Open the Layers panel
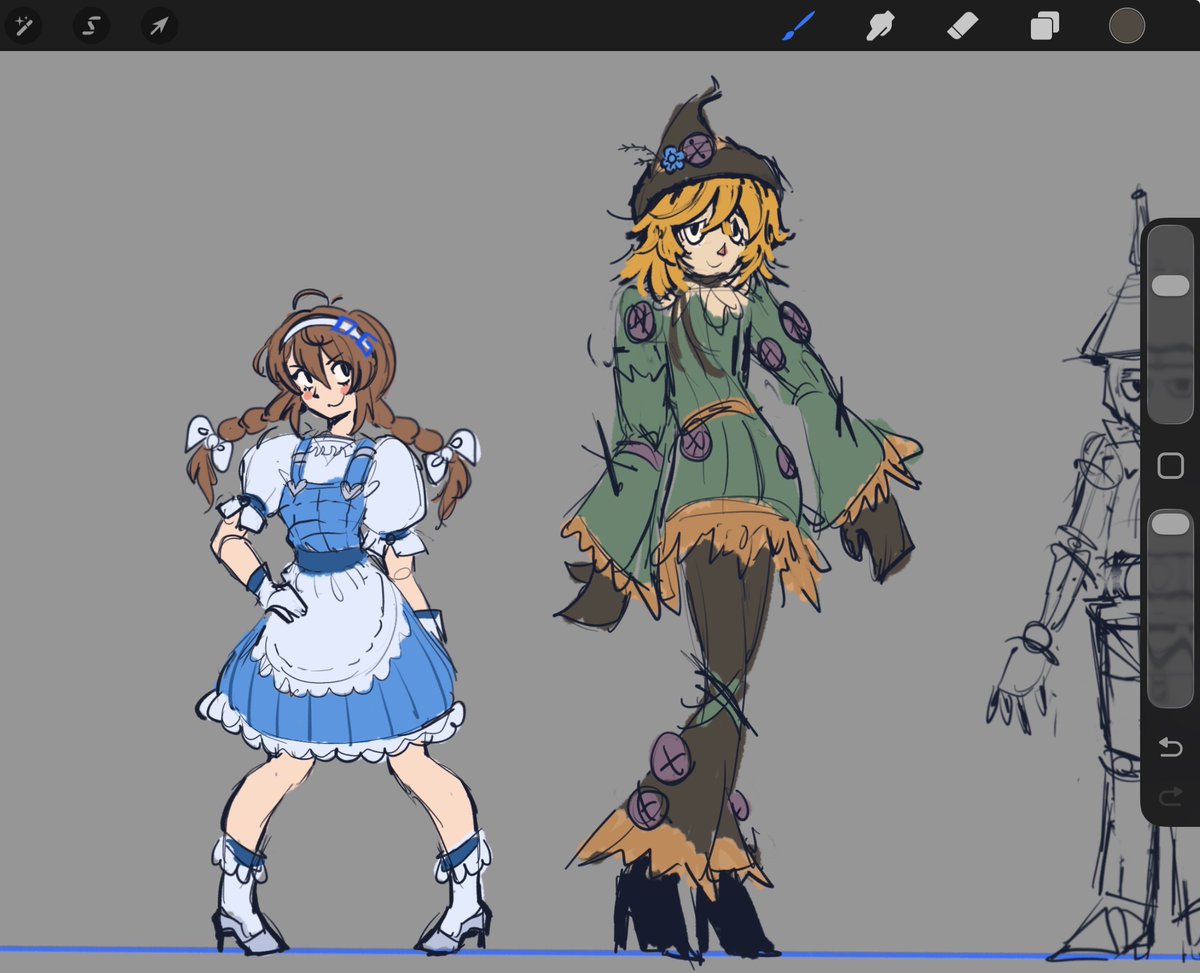 [x=1044, y=25]
